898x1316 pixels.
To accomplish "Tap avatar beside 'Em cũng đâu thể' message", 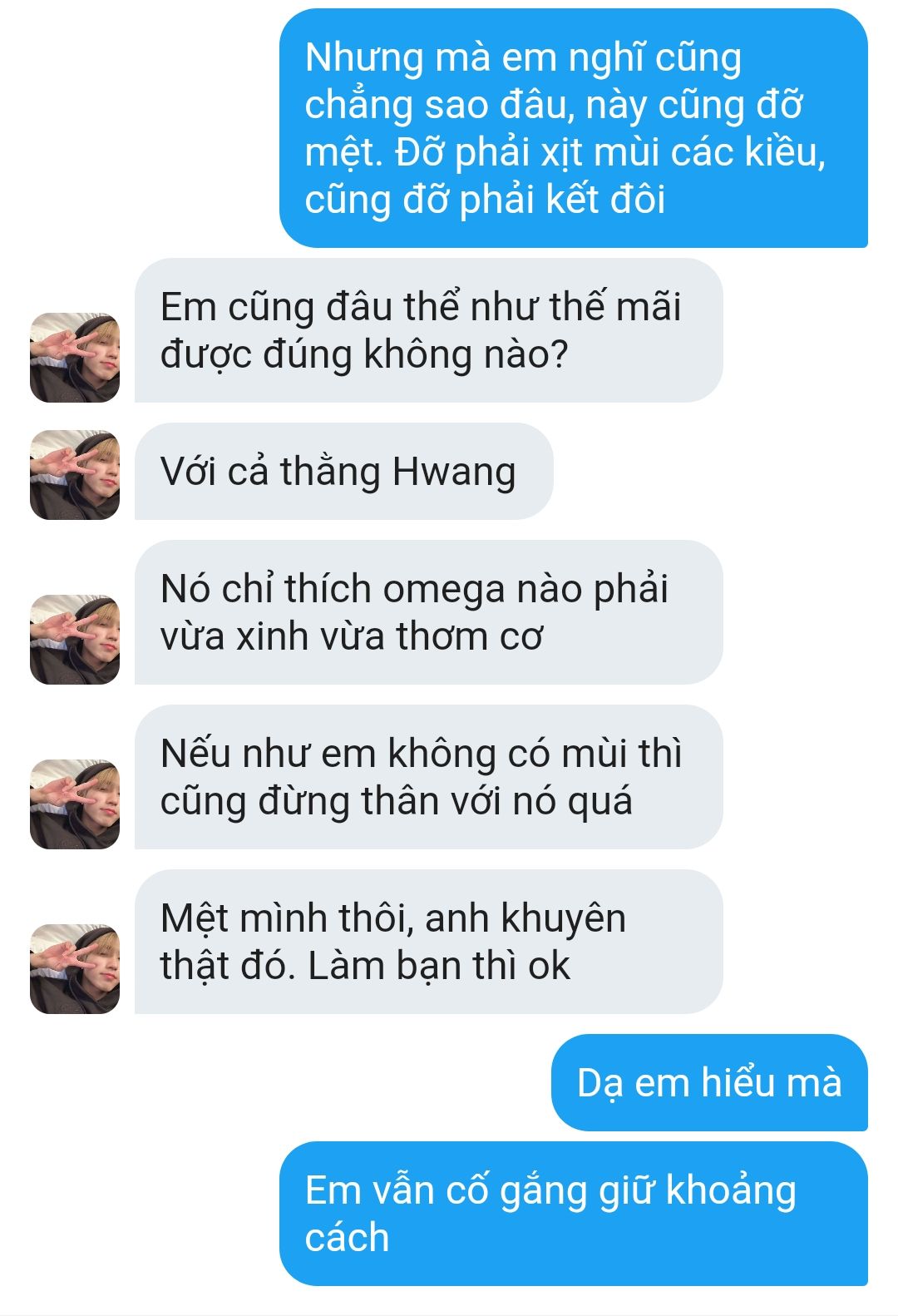I will (75, 358).
